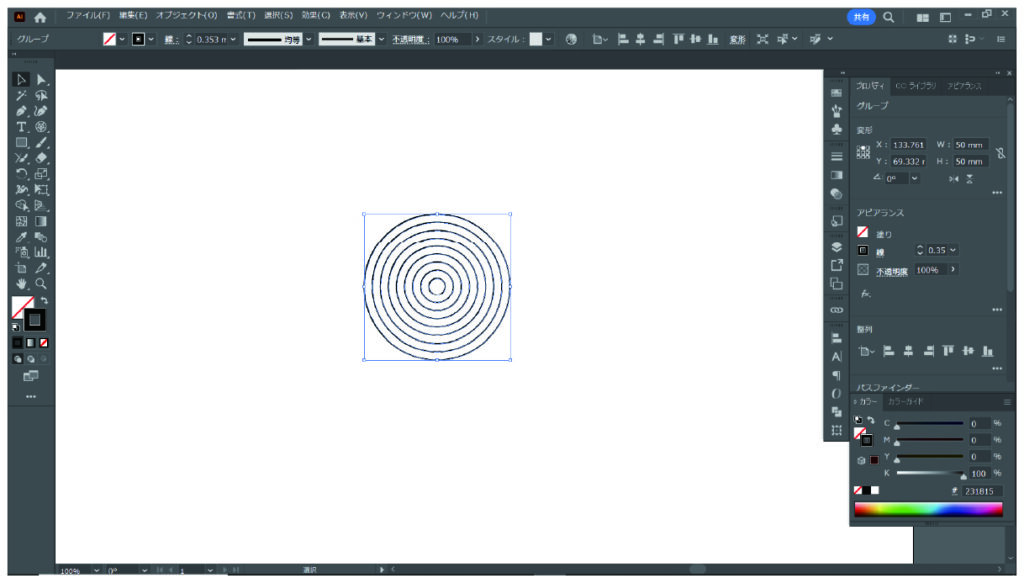1024x583 pixels.
Task: Set Gradient mode button below fill/stroke
Action: [x=31, y=343]
